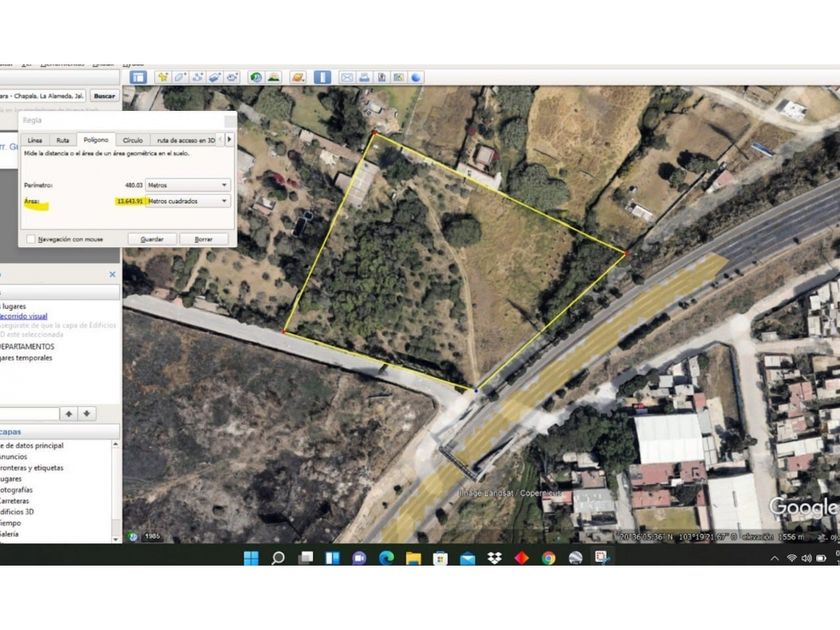Image resolution: width=840 pixels, height=630 pixels.
Task: Select the Galería layer
Action: click(9, 534)
